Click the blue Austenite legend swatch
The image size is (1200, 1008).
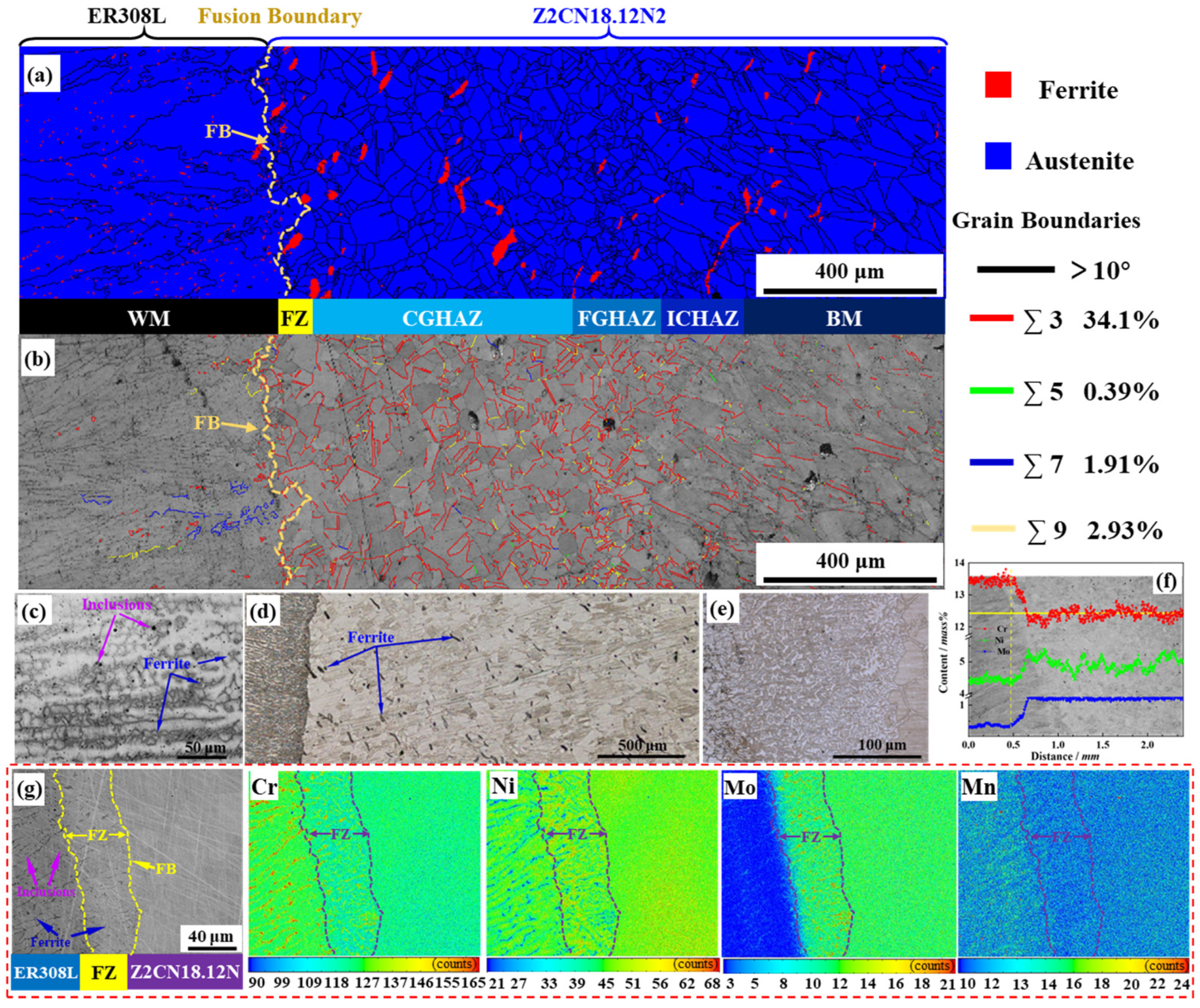tap(997, 156)
